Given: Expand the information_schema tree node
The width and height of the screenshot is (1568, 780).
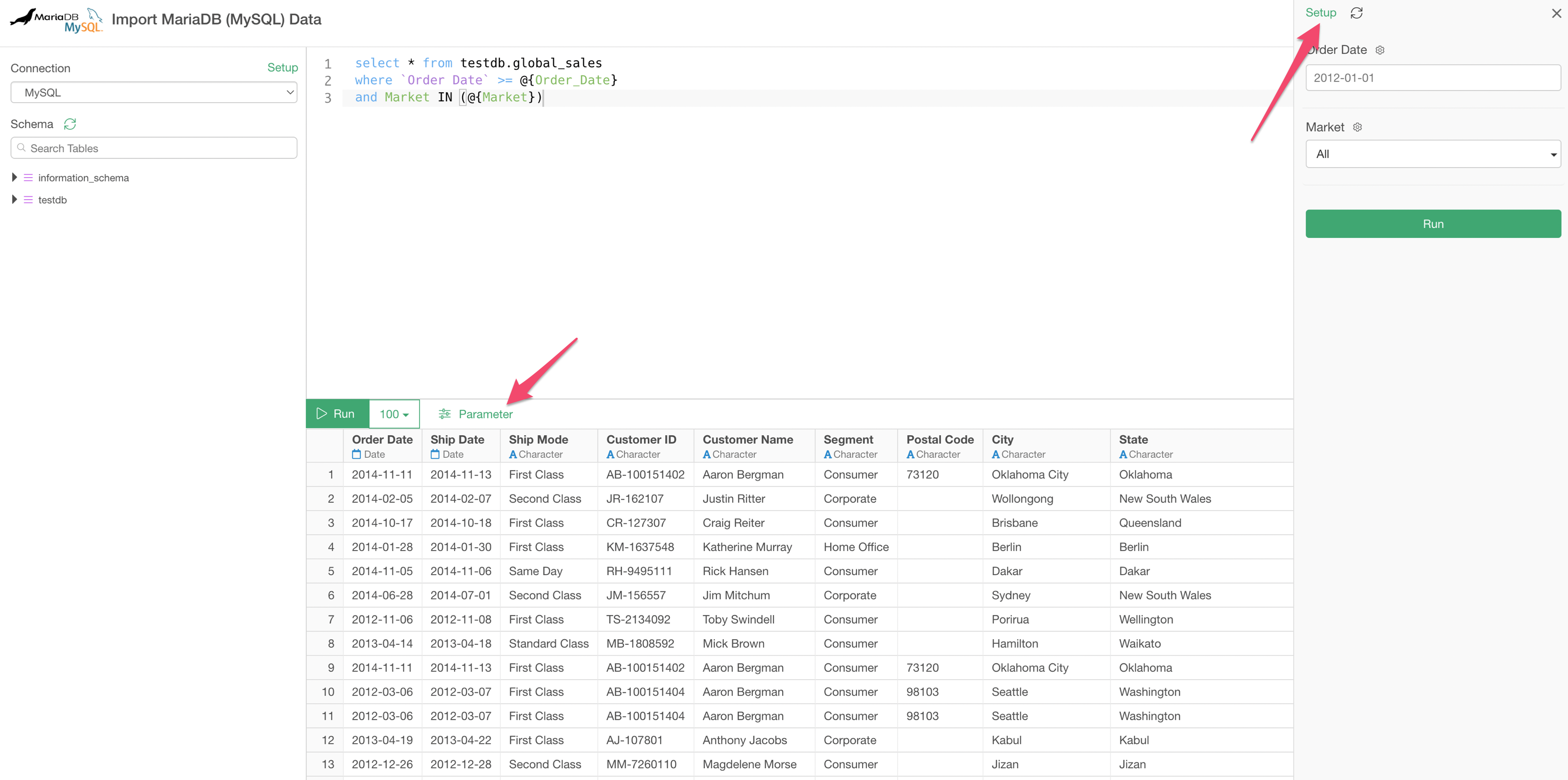Looking at the screenshot, I should [x=15, y=178].
